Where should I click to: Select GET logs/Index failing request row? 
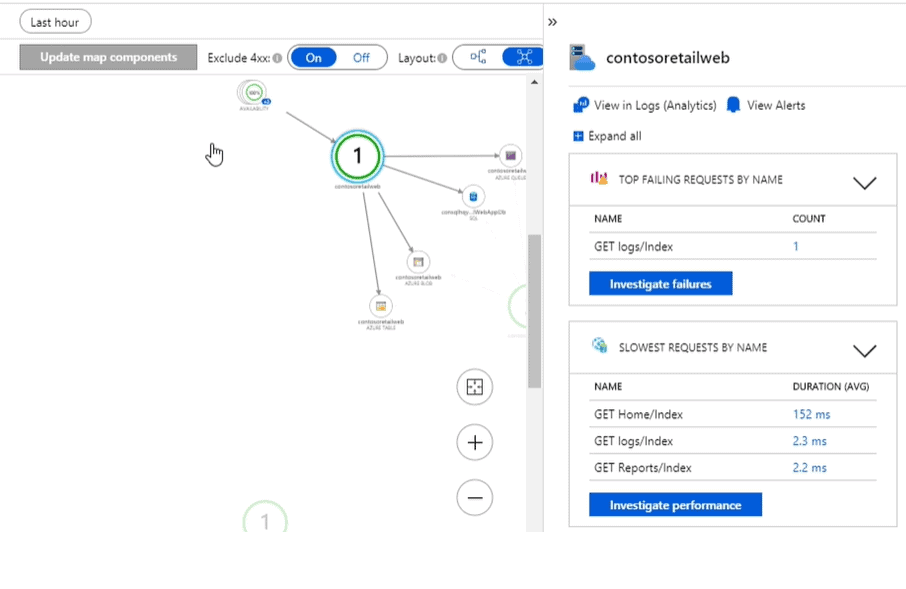pyautogui.click(x=735, y=246)
